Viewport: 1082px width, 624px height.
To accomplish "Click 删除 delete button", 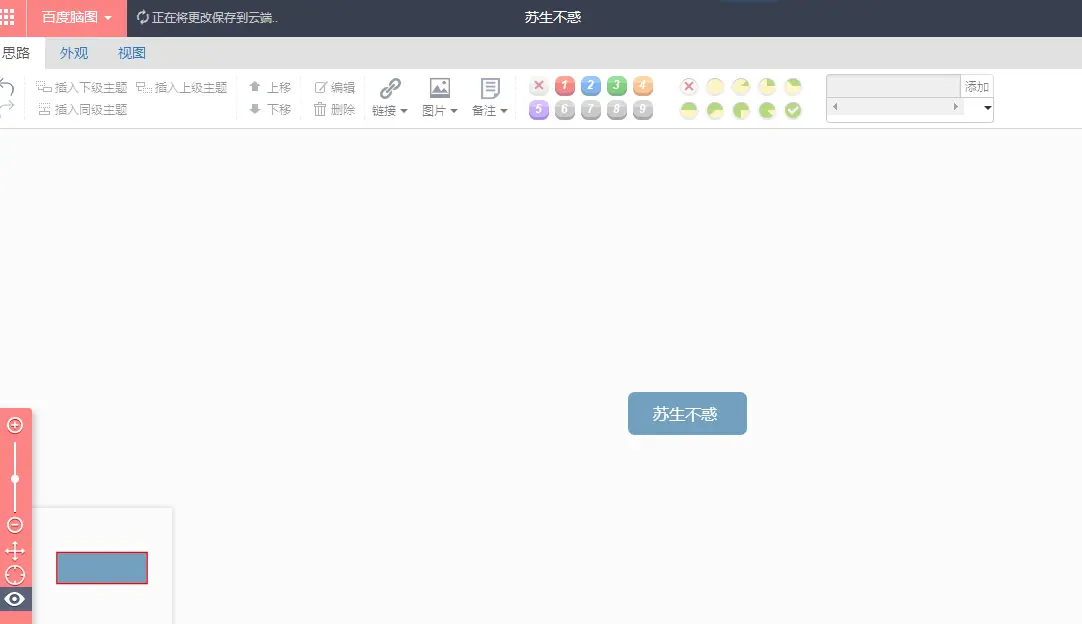I will point(334,109).
